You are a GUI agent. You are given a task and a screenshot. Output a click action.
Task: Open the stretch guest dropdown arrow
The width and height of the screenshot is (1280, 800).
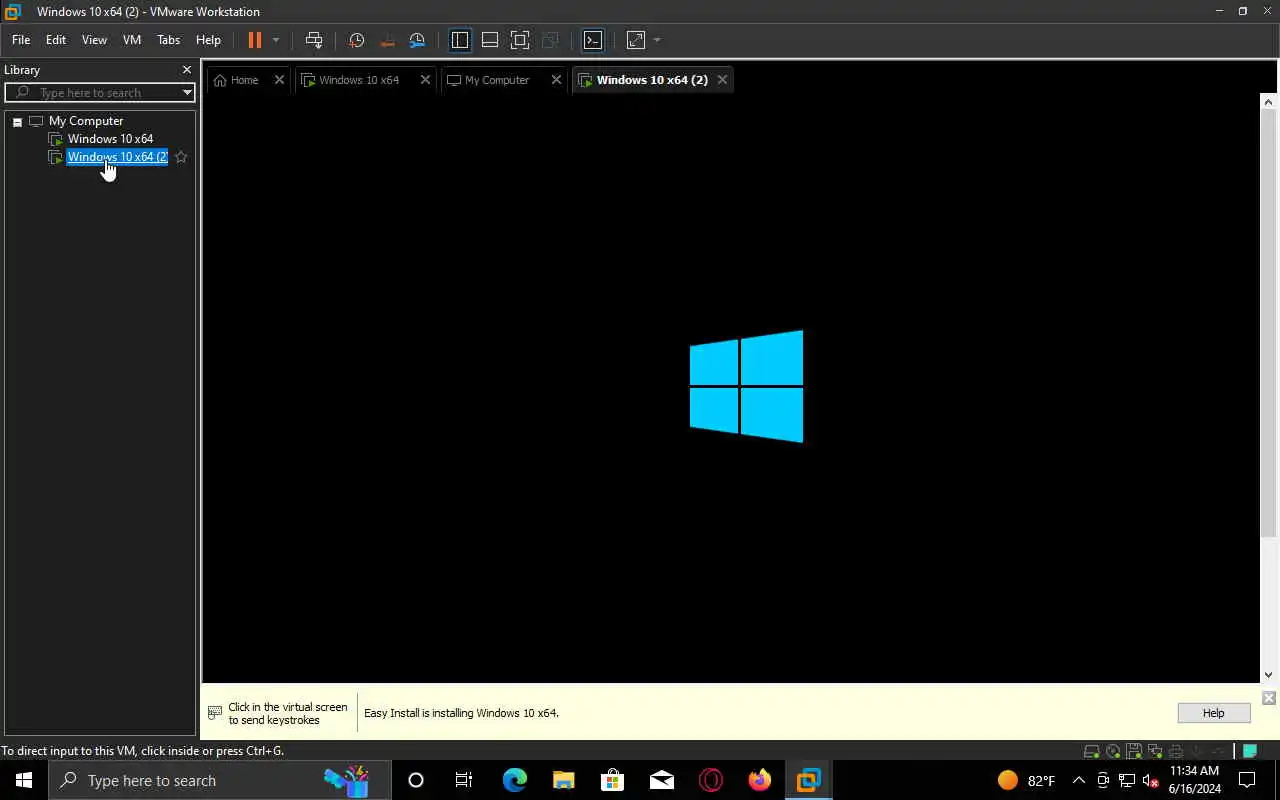point(657,40)
